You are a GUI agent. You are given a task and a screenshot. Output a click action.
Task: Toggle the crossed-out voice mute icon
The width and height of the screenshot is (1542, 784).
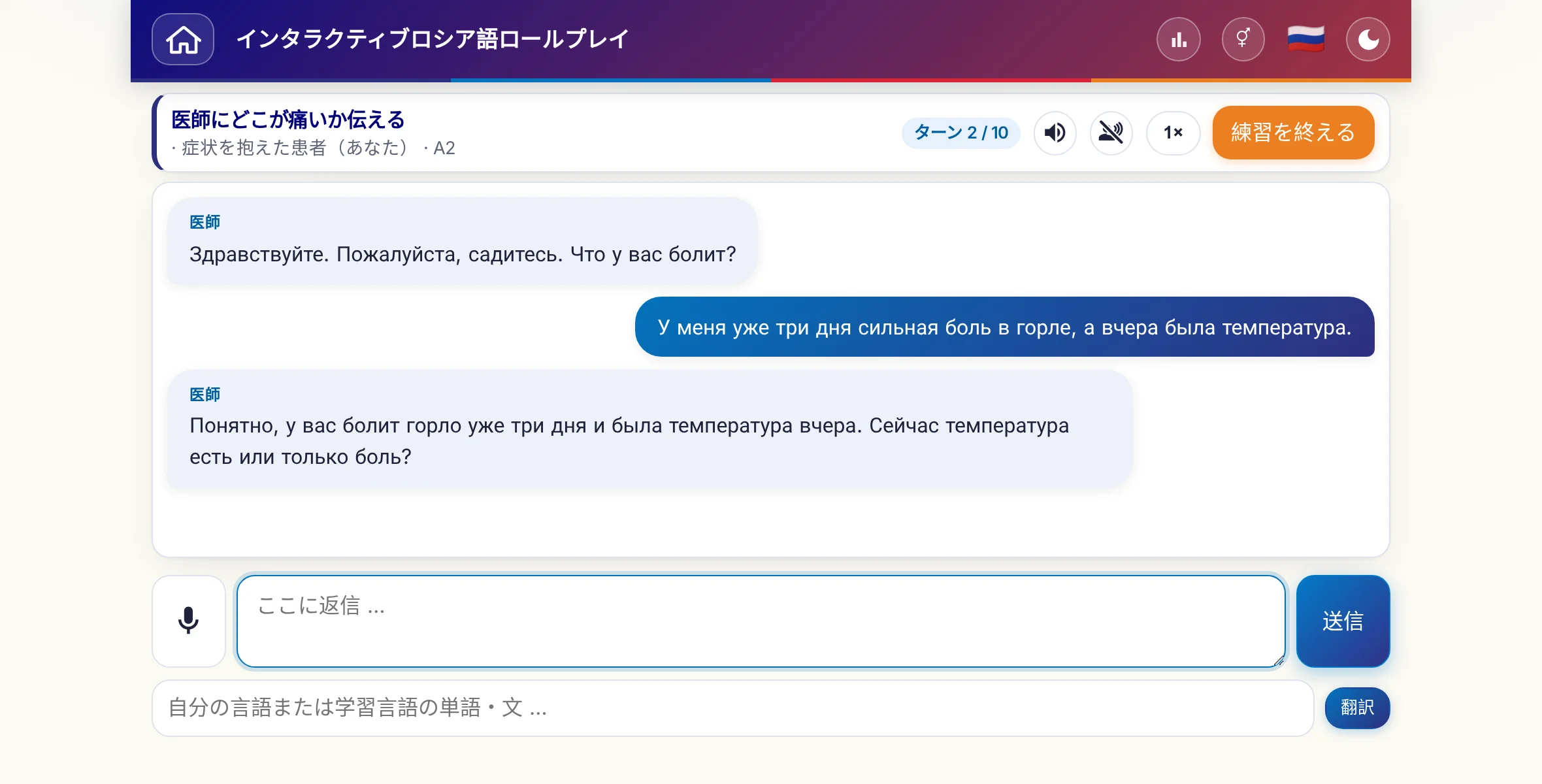(1111, 133)
